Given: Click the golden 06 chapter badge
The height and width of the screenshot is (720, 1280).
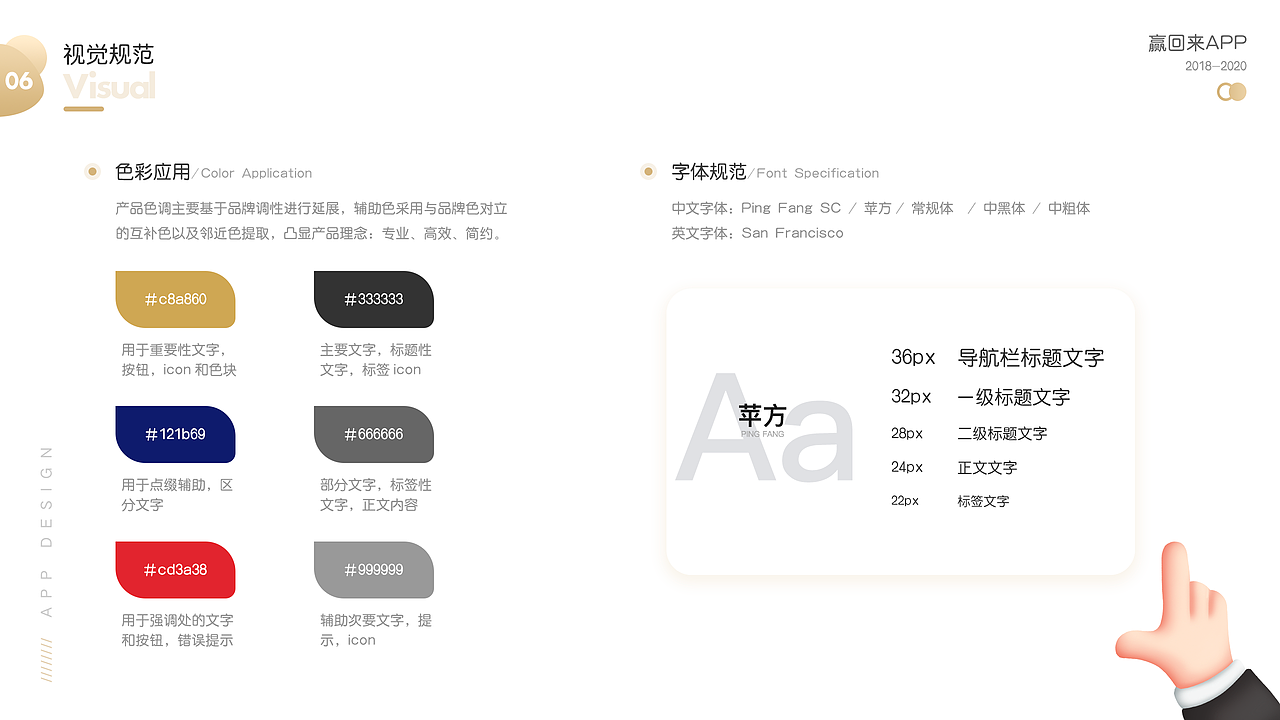Looking at the screenshot, I should (19, 82).
